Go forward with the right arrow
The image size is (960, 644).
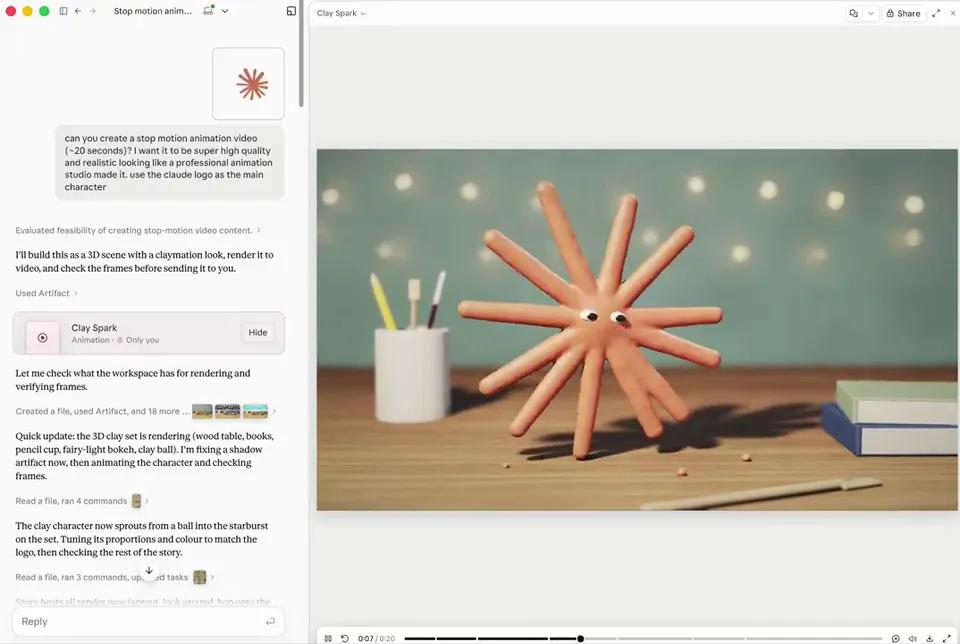[x=92, y=11]
